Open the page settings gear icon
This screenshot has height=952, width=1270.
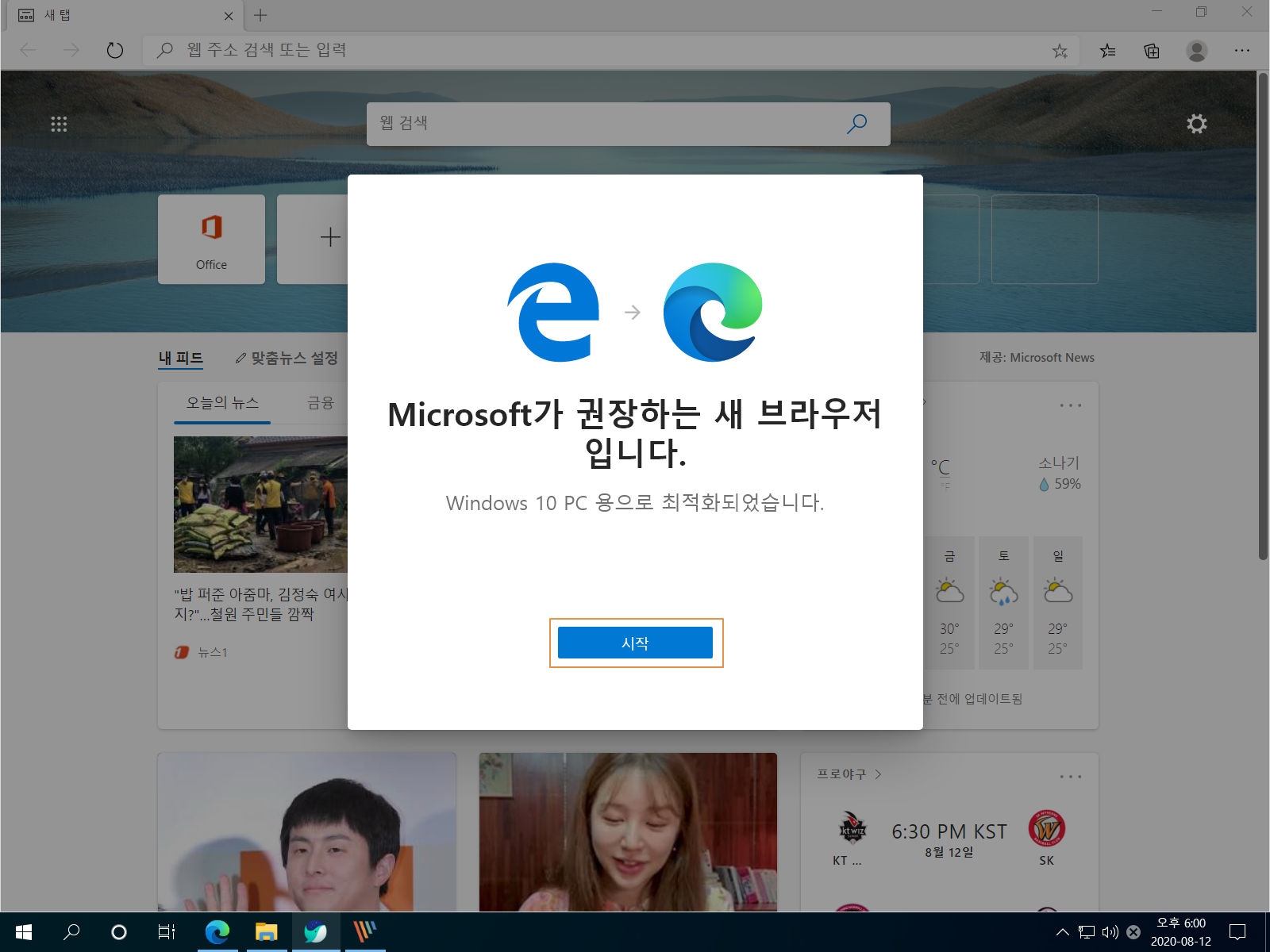click(1197, 124)
